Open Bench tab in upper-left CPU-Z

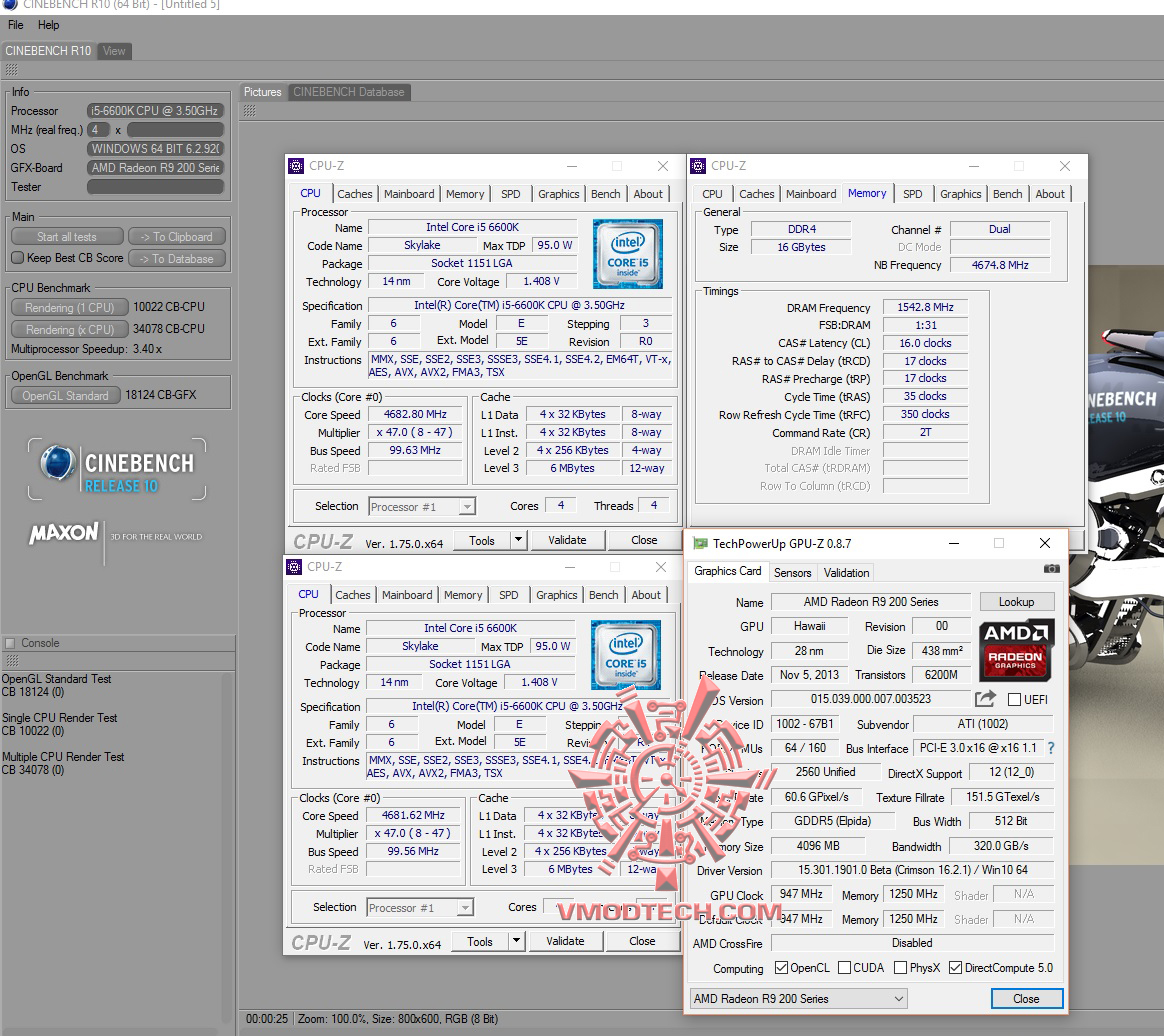(x=606, y=194)
